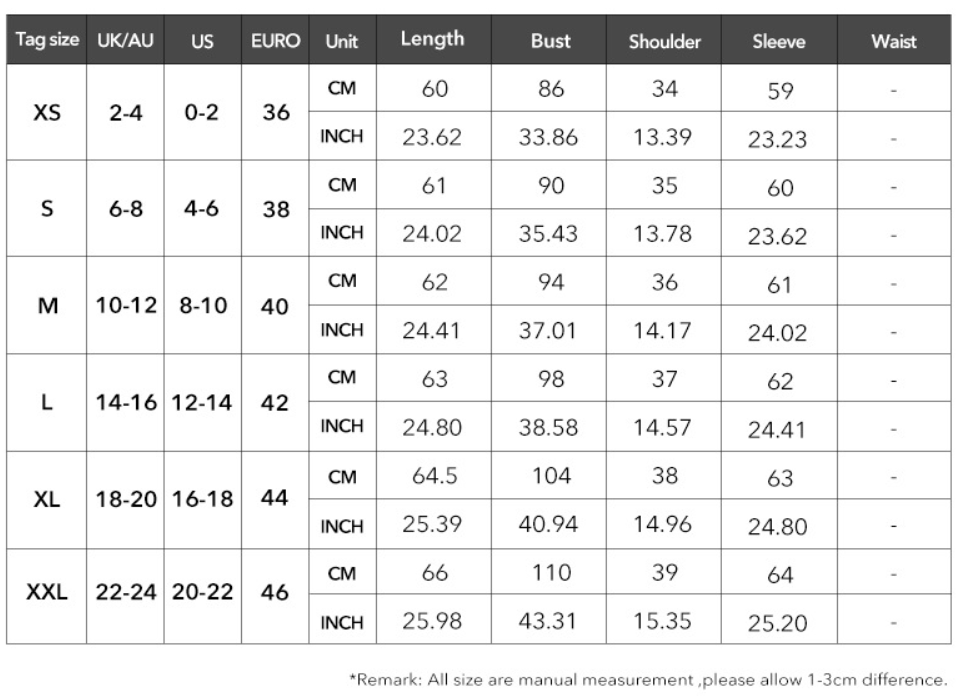Select UK/AU size 14-16 cell
This screenshot has height=696, width=962.
pos(126,403)
